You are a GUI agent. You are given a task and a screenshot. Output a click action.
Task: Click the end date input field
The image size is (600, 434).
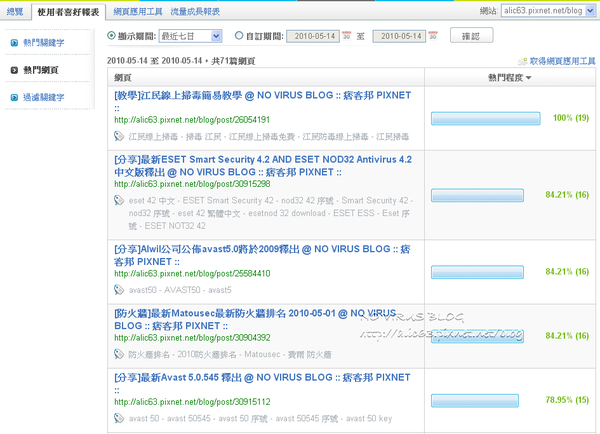click(399, 36)
